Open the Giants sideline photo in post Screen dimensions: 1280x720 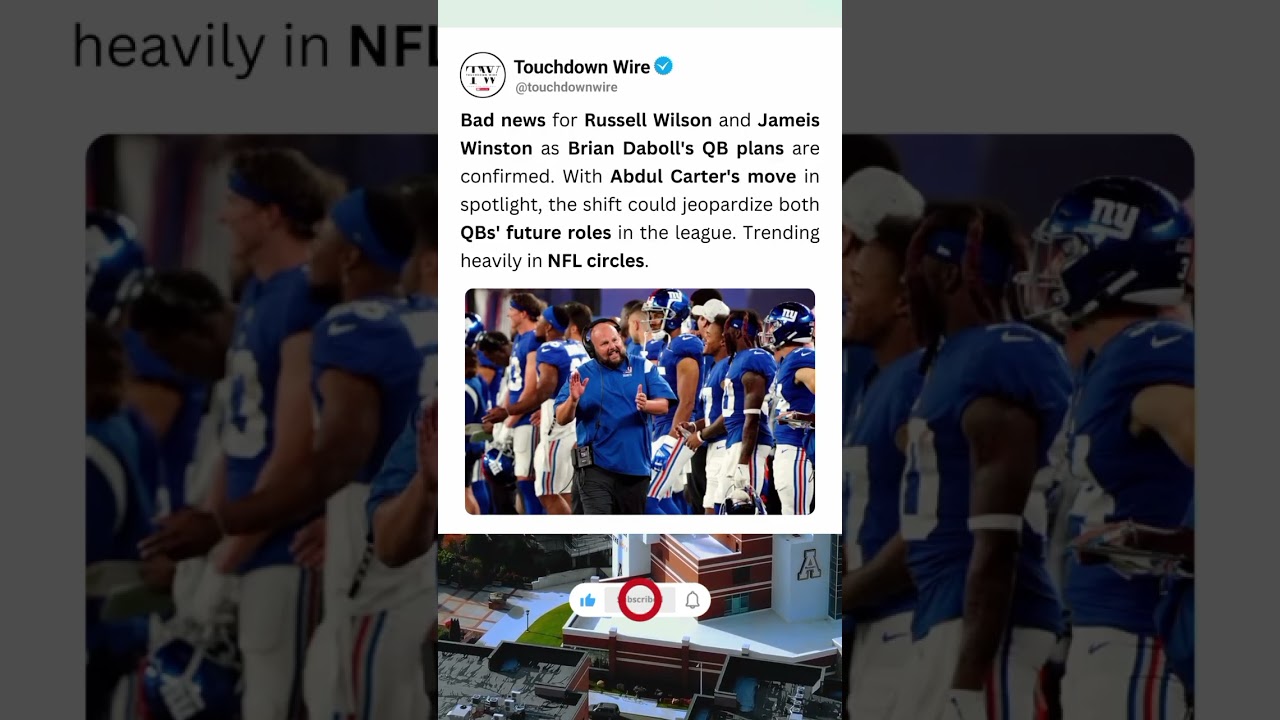point(640,401)
